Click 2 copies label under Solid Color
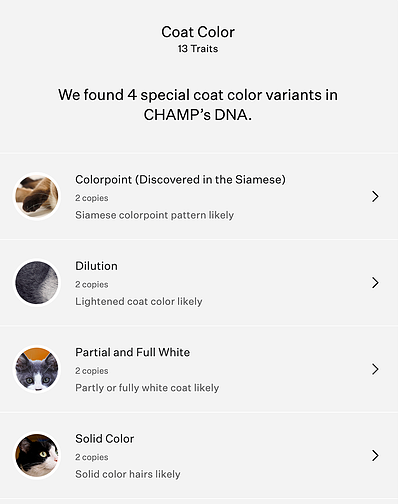This screenshot has width=399, height=504. tap(92, 457)
